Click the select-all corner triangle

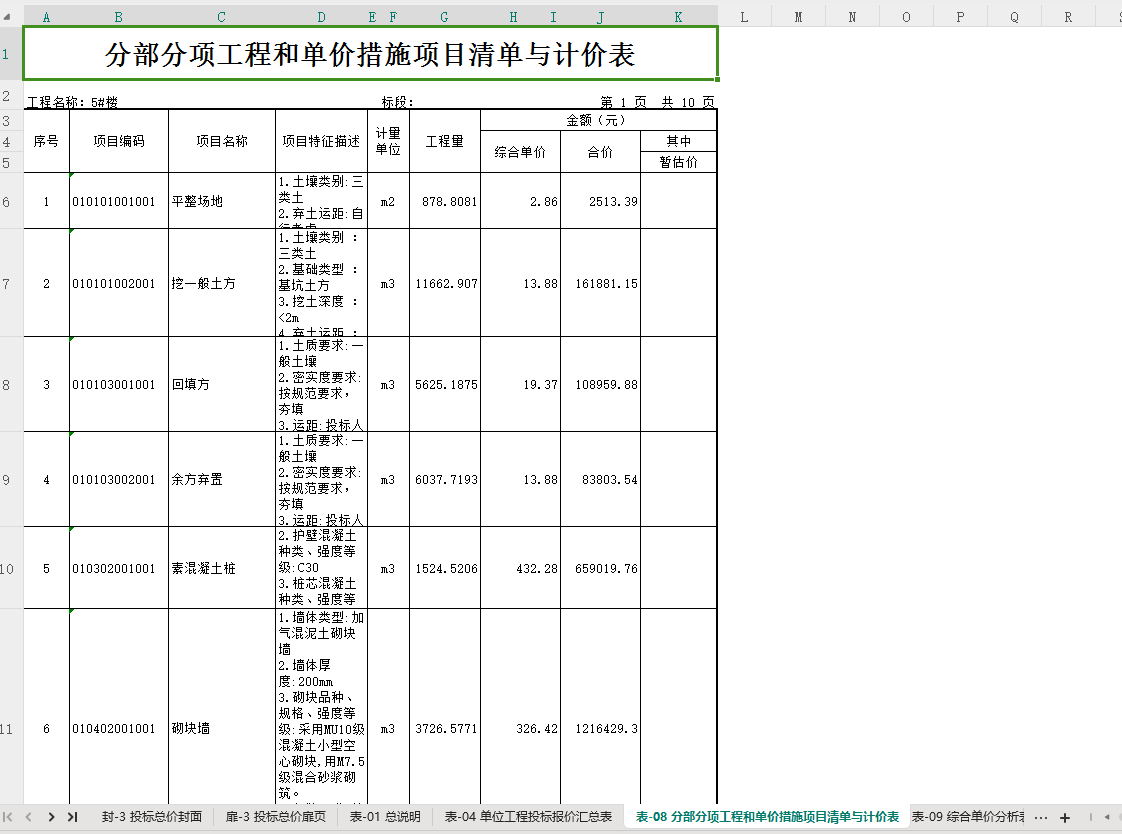[6, 17]
